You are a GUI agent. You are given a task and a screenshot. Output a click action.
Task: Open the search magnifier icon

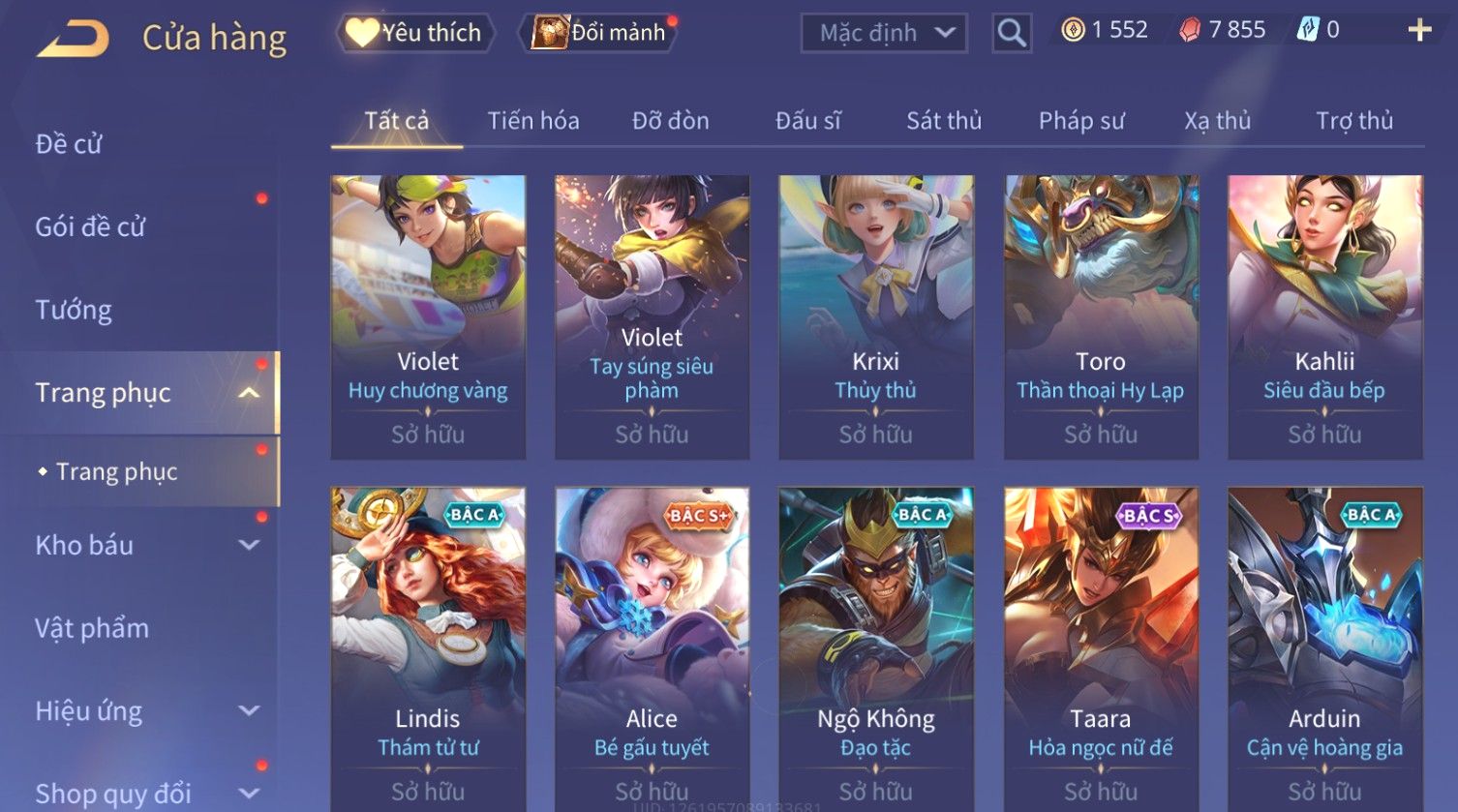point(1012,33)
